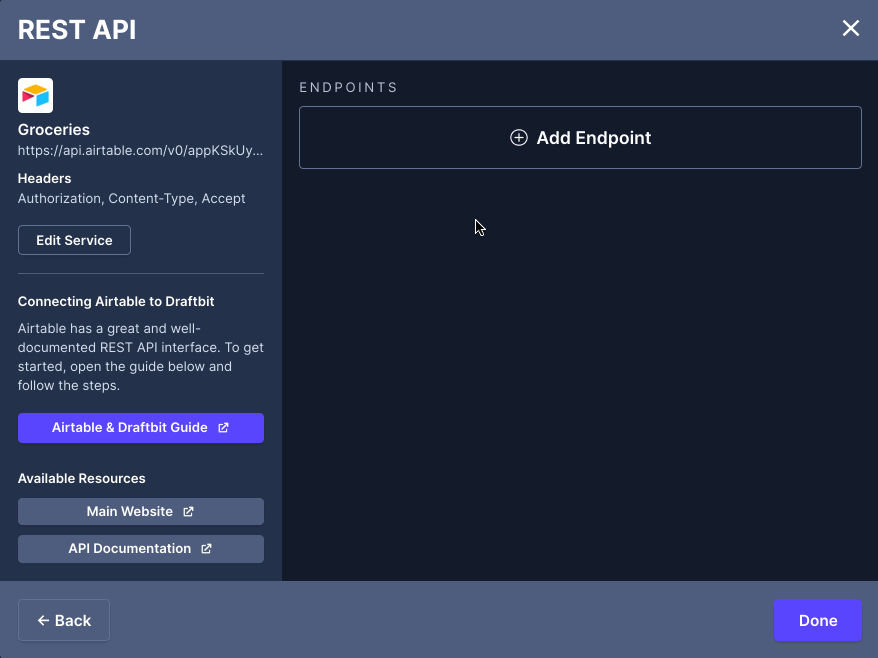Click the Add Endpoint button
The image size is (878, 658).
[x=580, y=137]
